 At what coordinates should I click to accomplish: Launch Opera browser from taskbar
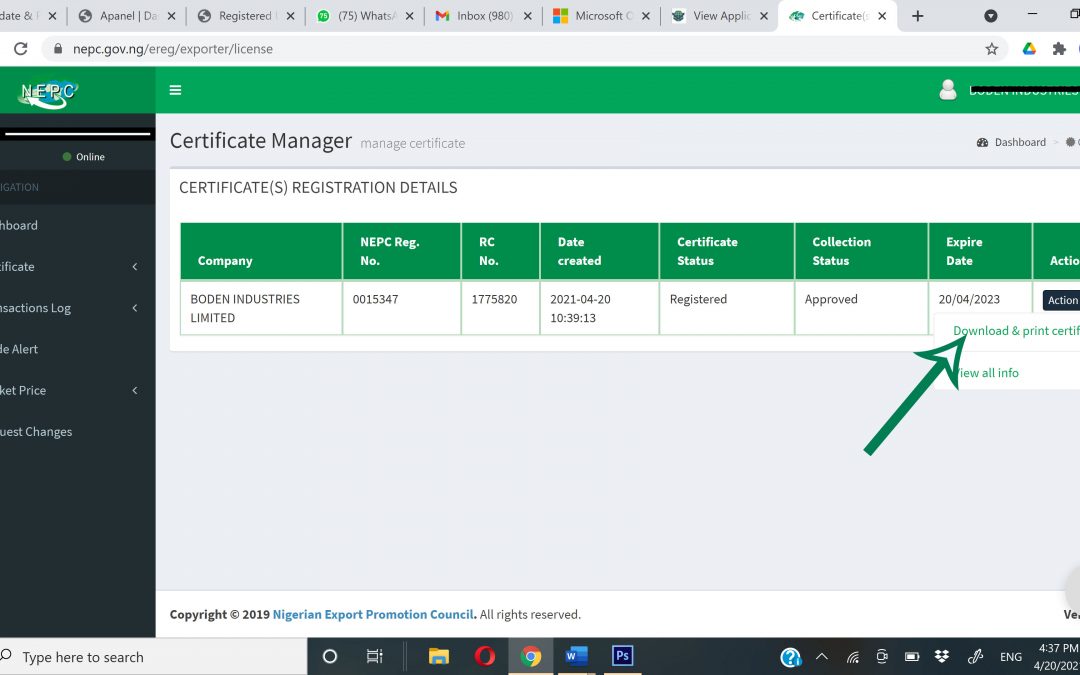485,656
